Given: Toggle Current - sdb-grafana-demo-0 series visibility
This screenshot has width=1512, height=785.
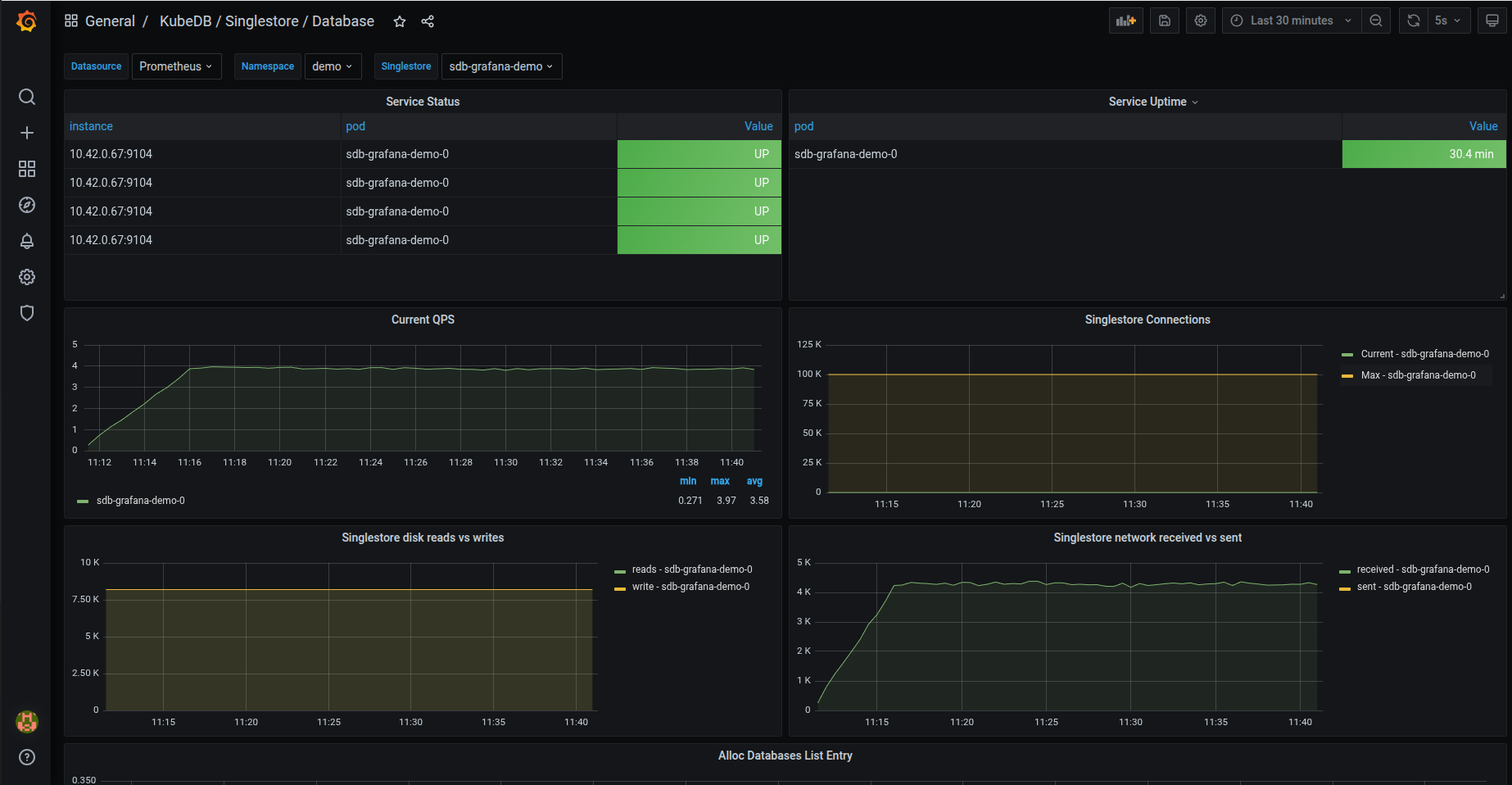Looking at the screenshot, I should 1424,354.
